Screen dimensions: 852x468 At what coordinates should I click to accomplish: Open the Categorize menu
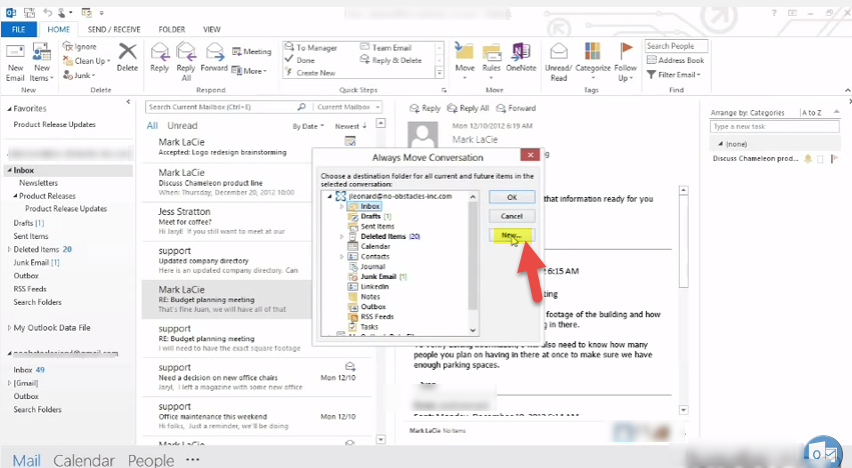pyautogui.click(x=593, y=62)
